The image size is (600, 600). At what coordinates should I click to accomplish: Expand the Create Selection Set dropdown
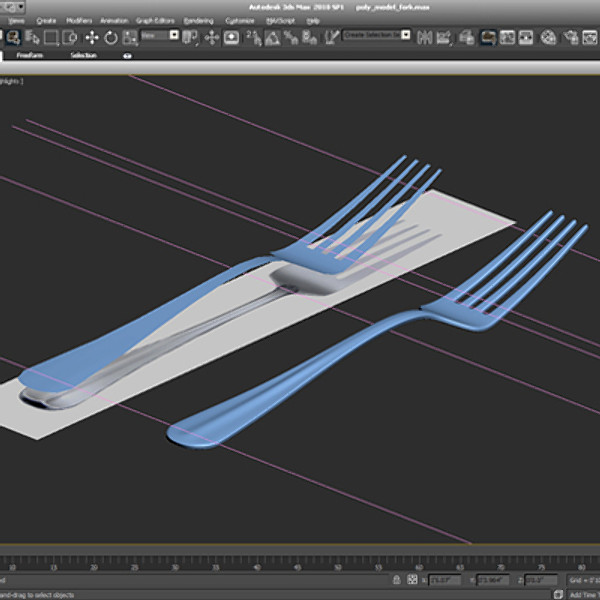pos(377,35)
